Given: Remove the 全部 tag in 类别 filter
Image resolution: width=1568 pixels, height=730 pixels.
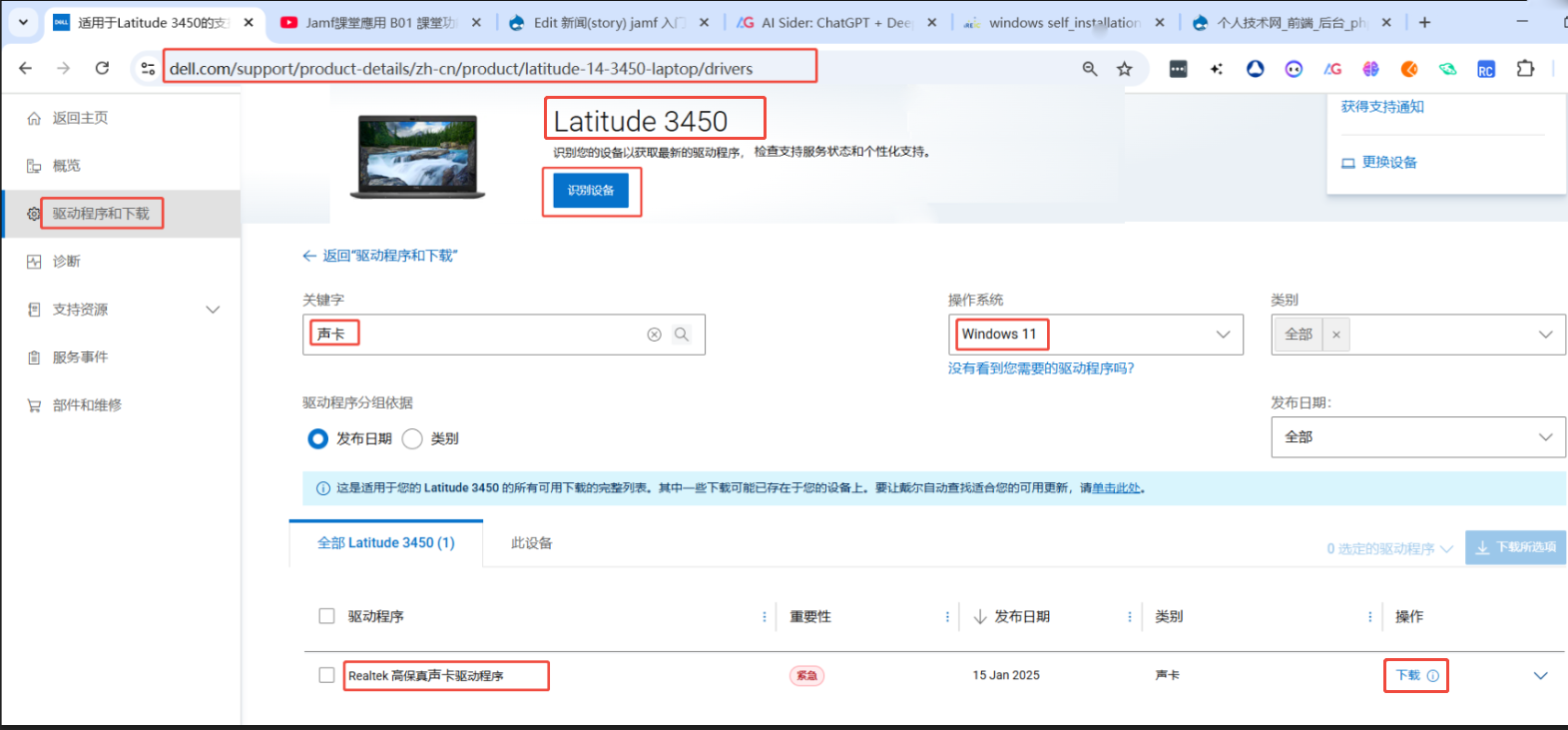Looking at the screenshot, I should point(1336,335).
